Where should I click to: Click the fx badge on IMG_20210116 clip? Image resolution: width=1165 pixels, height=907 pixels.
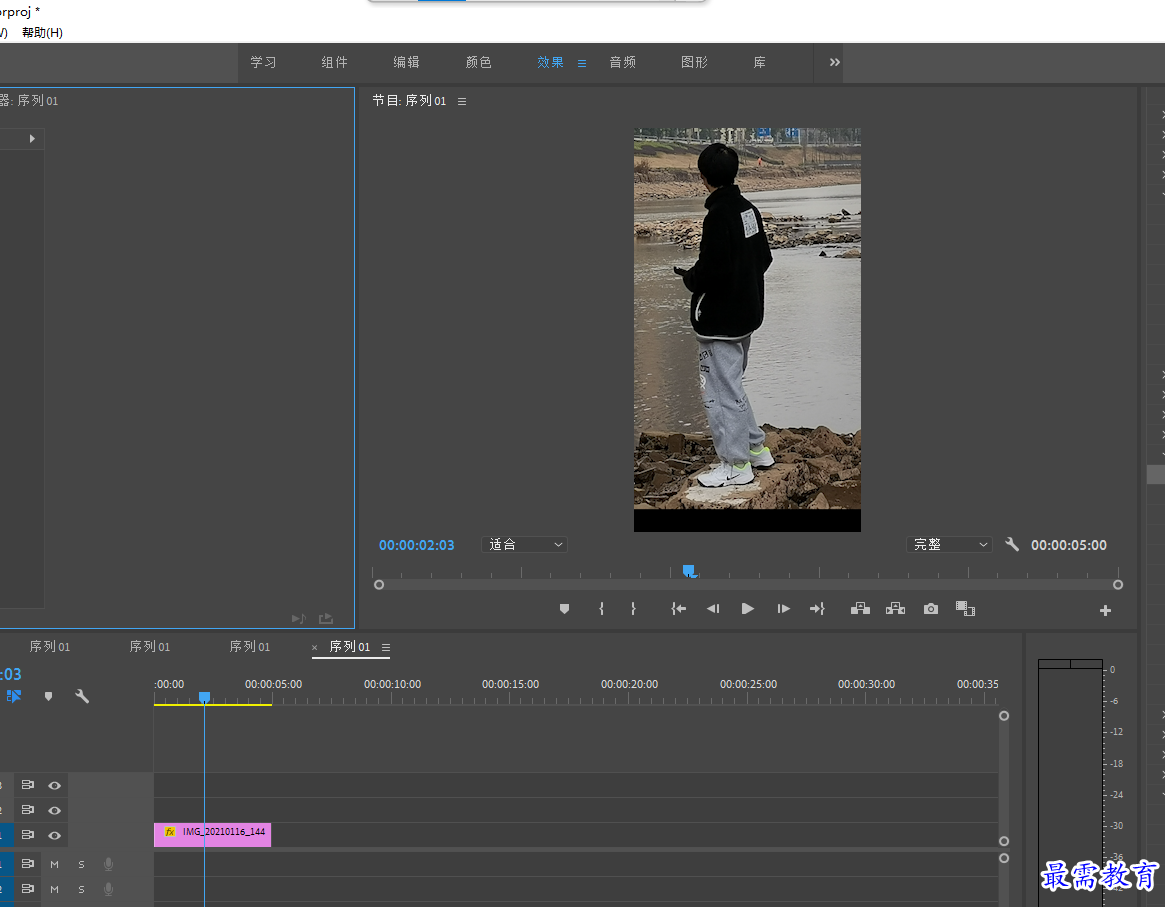170,832
